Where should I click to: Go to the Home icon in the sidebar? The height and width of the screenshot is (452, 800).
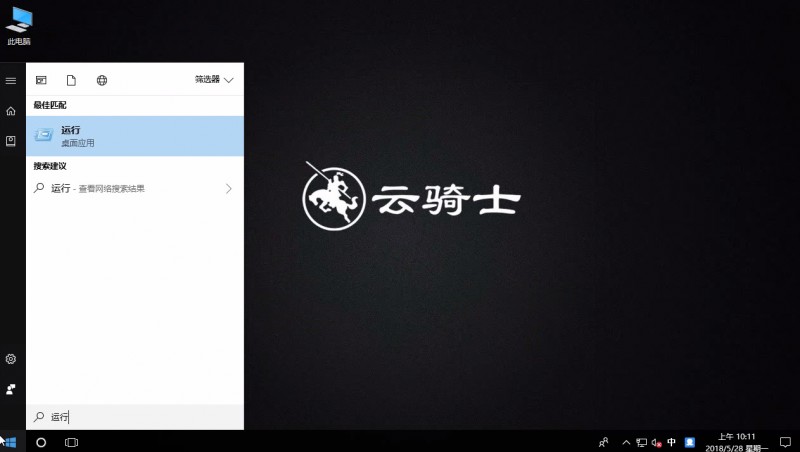[x=11, y=111]
